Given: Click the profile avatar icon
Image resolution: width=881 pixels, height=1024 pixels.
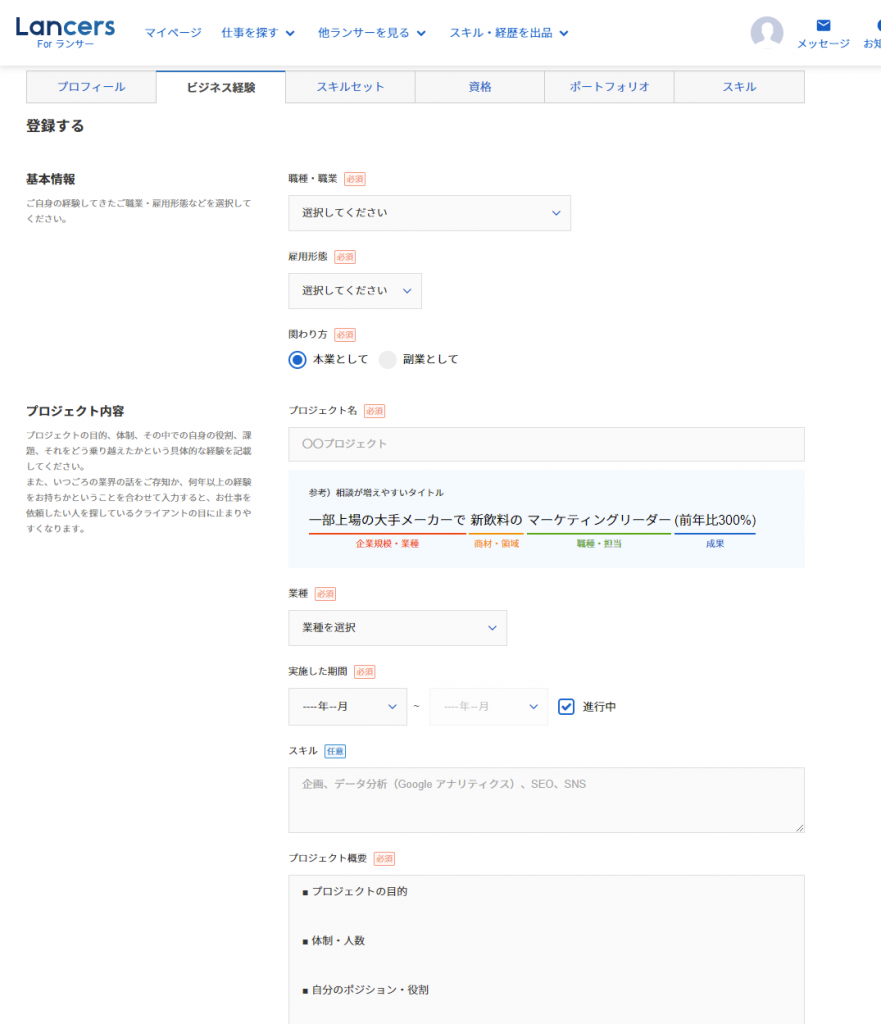Looking at the screenshot, I should tap(767, 32).
